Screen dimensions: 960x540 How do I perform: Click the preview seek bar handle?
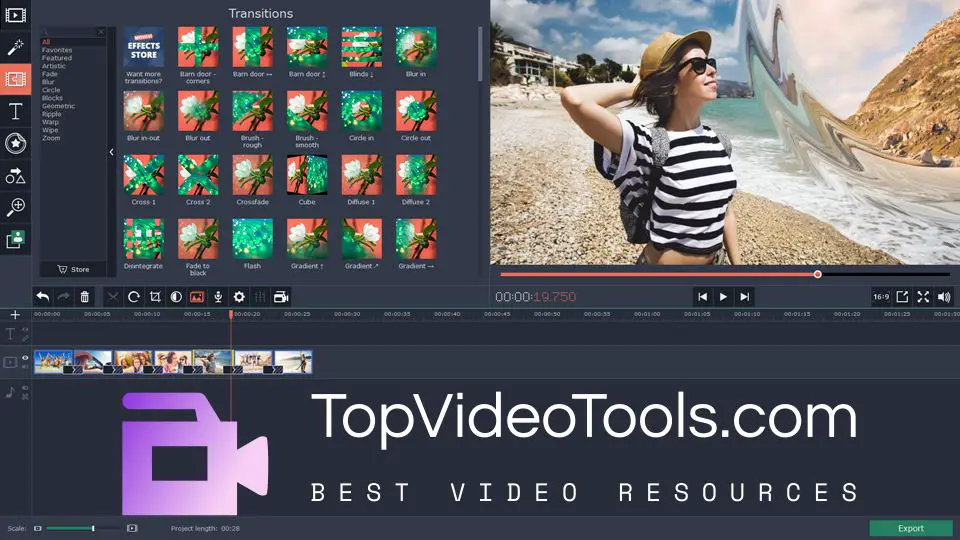tap(817, 274)
